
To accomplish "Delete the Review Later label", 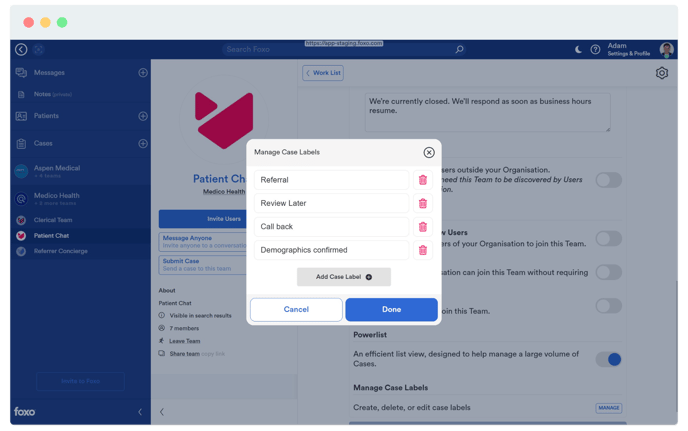I will coord(423,203).
